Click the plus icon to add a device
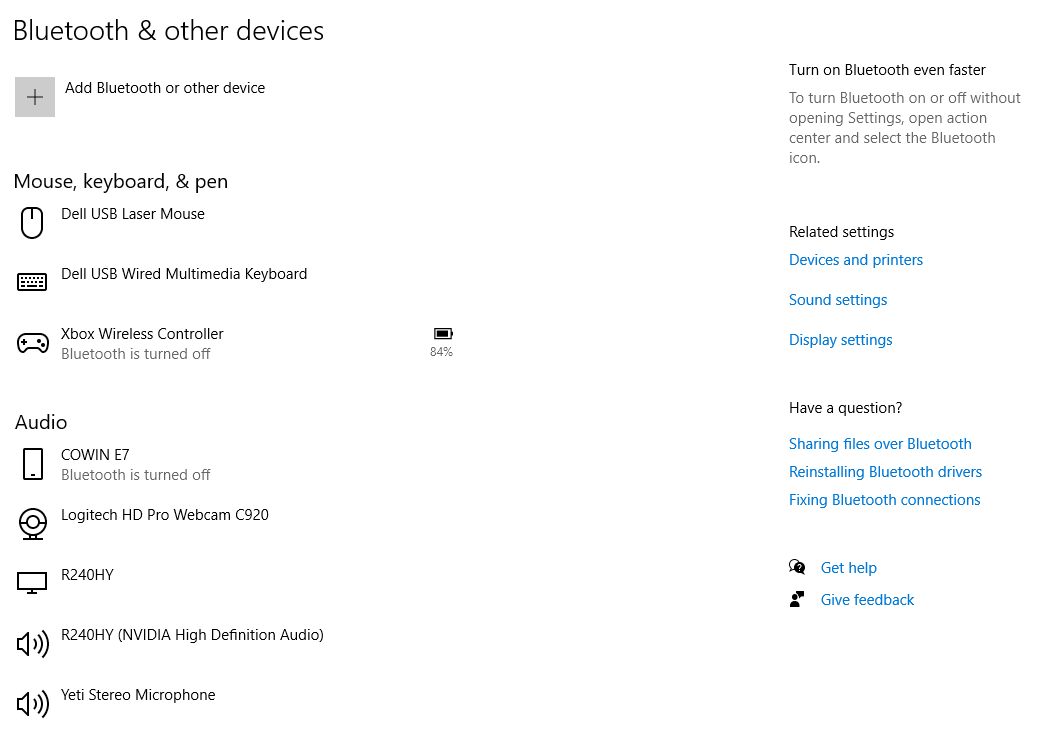This screenshot has height=735, width=1040. tap(34, 97)
